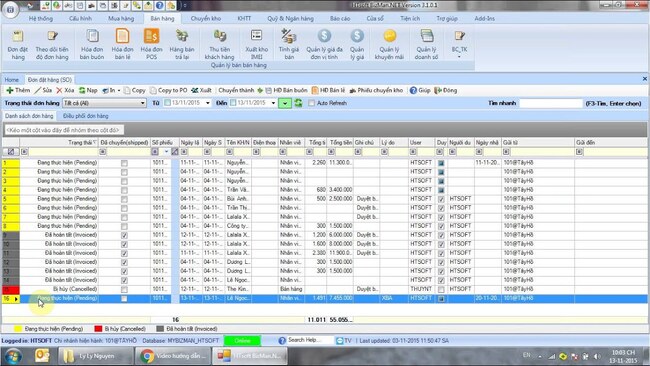Open Quỹ & Ngân hàng ribbon tab
Screen dimensions: 650x366
(x=290, y=18)
